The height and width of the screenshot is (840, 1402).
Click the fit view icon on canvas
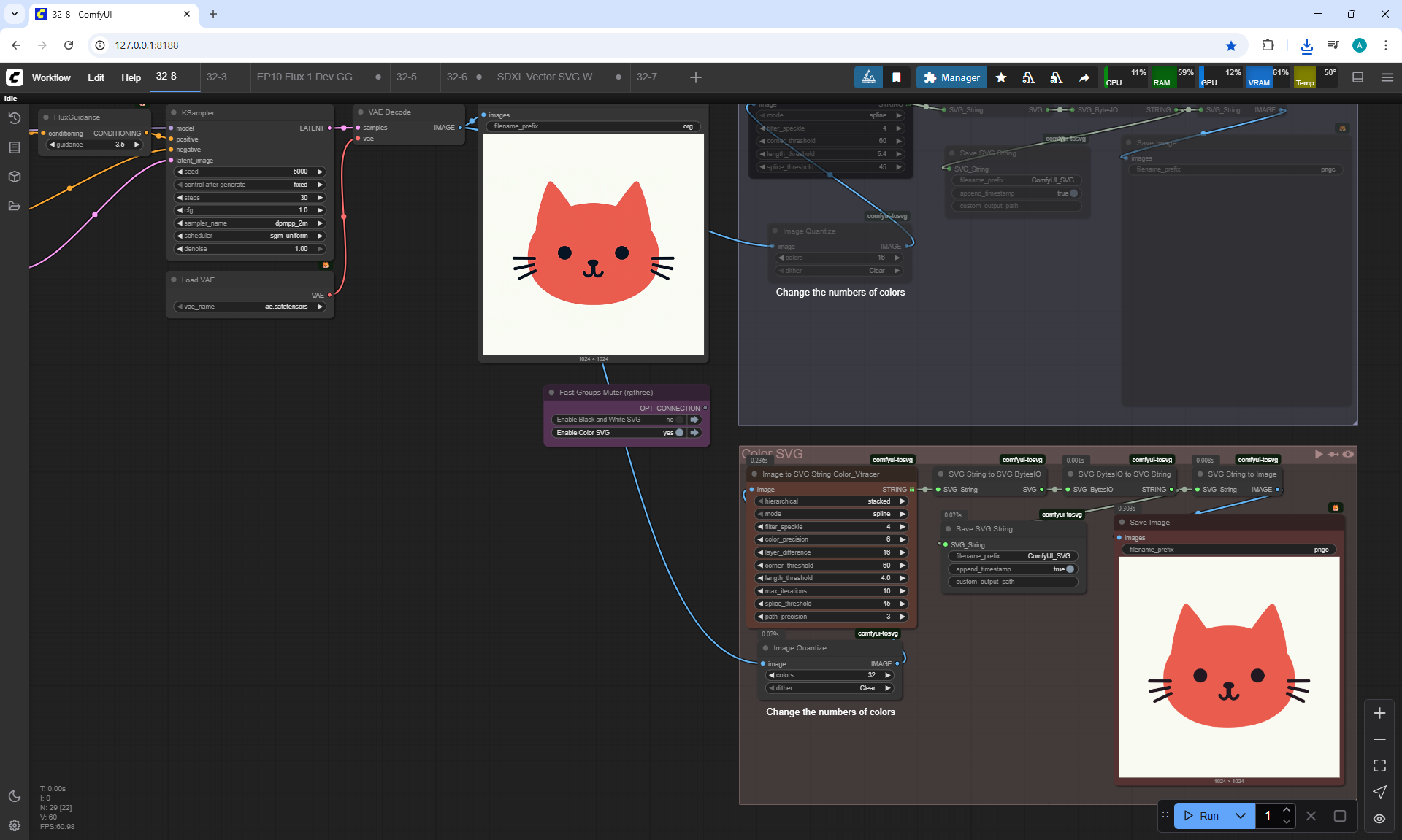click(1379, 766)
